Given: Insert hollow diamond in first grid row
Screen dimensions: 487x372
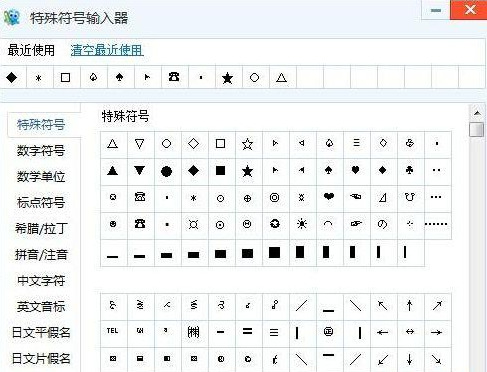Looking at the screenshot, I should (193, 144).
